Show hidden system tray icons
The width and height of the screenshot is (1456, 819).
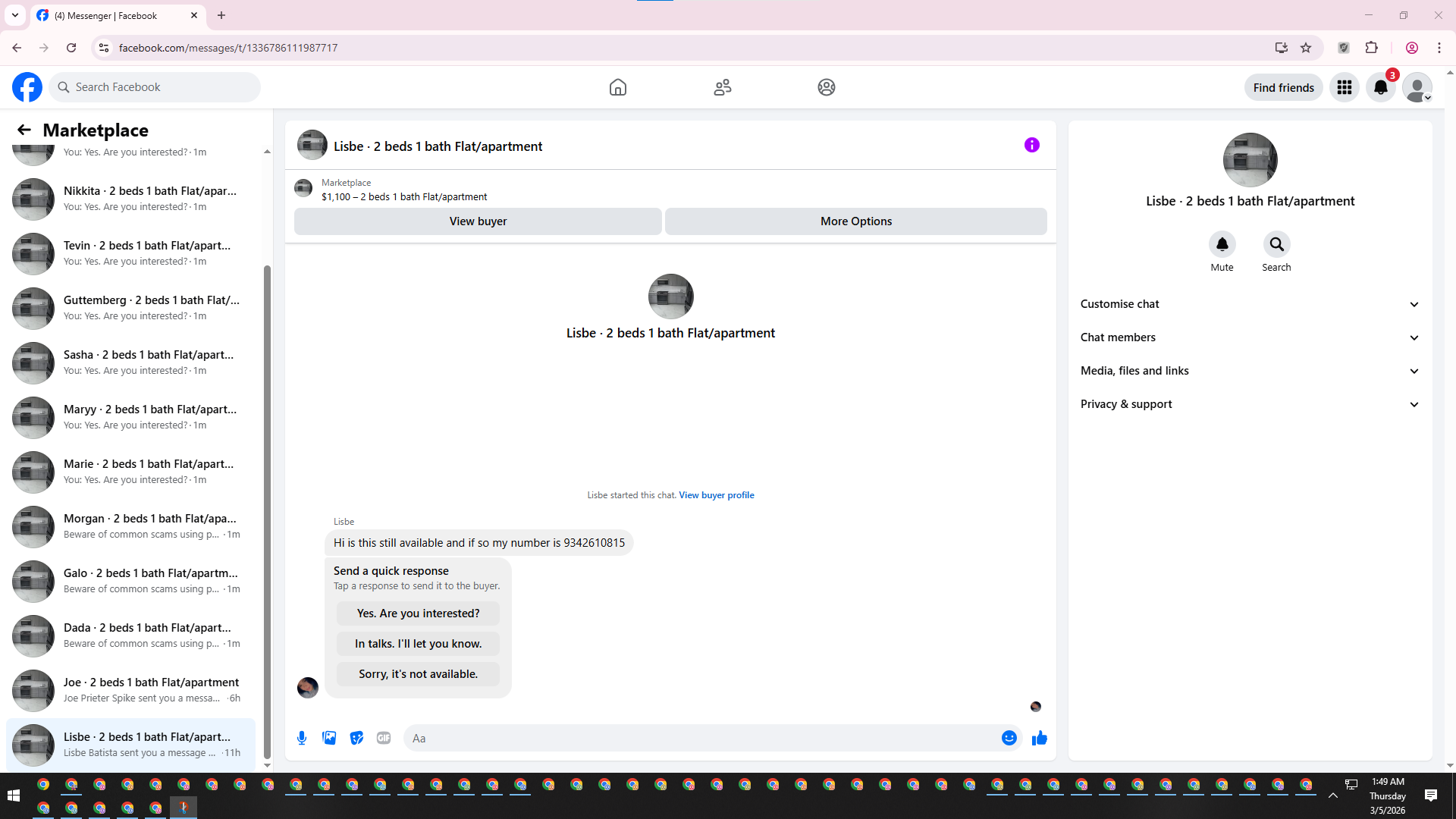click(x=1332, y=795)
